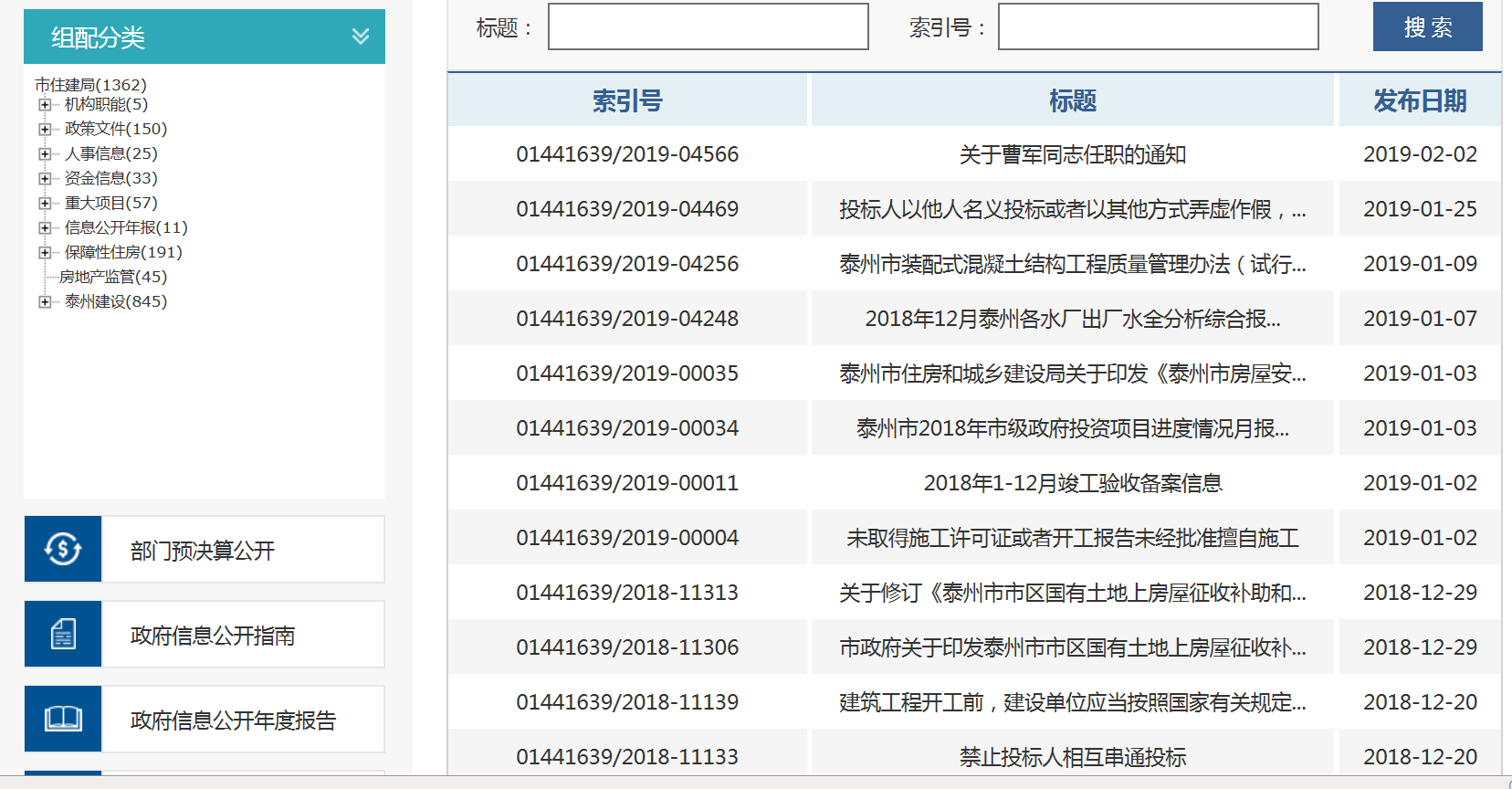The width and height of the screenshot is (1512, 789).
Task: Click the information guide document icon
Action: tap(63, 634)
